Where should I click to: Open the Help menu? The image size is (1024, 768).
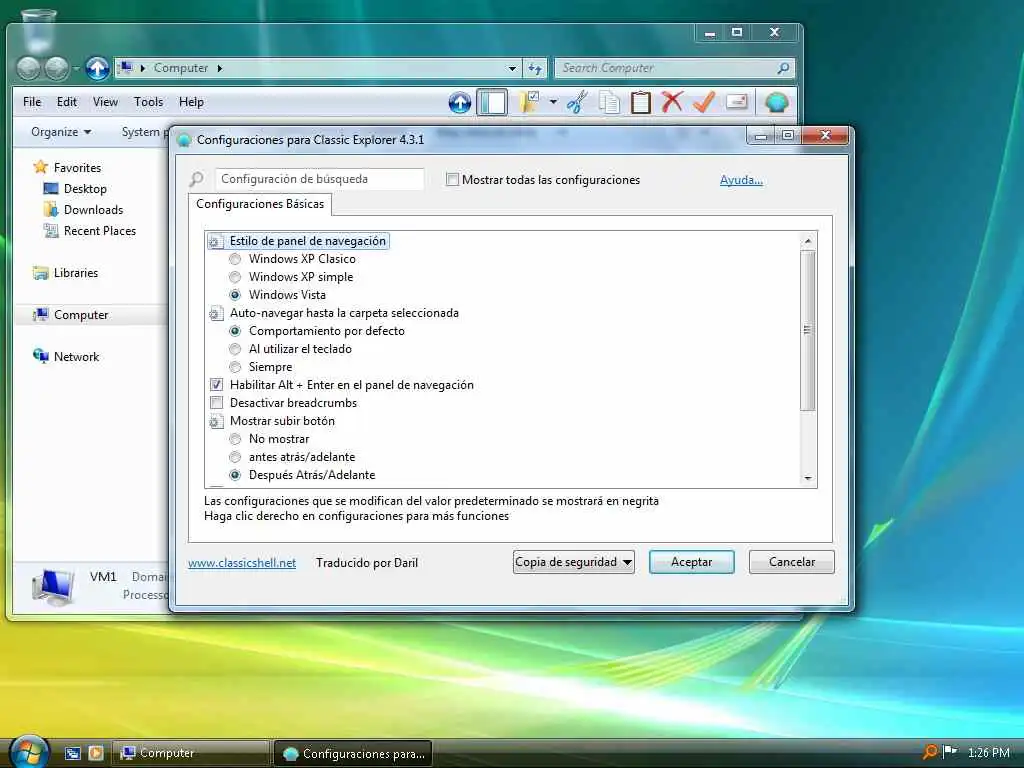191,102
